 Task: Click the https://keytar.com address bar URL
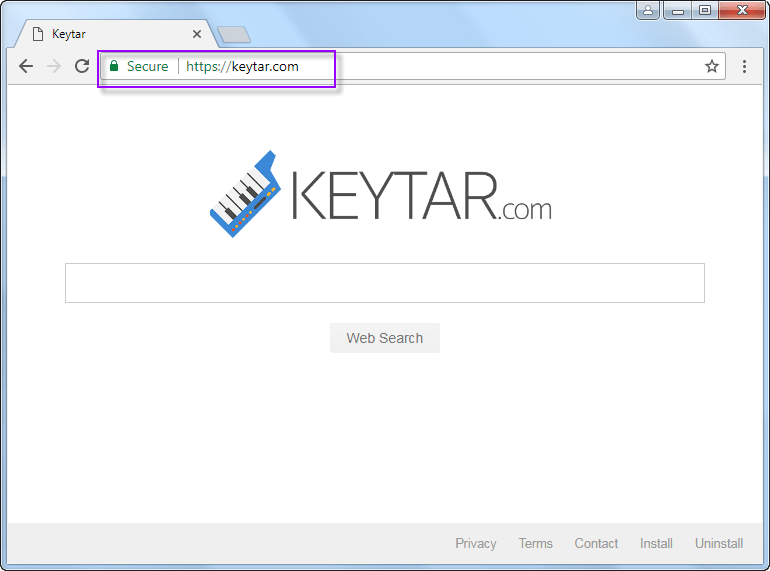click(x=242, y=66)
